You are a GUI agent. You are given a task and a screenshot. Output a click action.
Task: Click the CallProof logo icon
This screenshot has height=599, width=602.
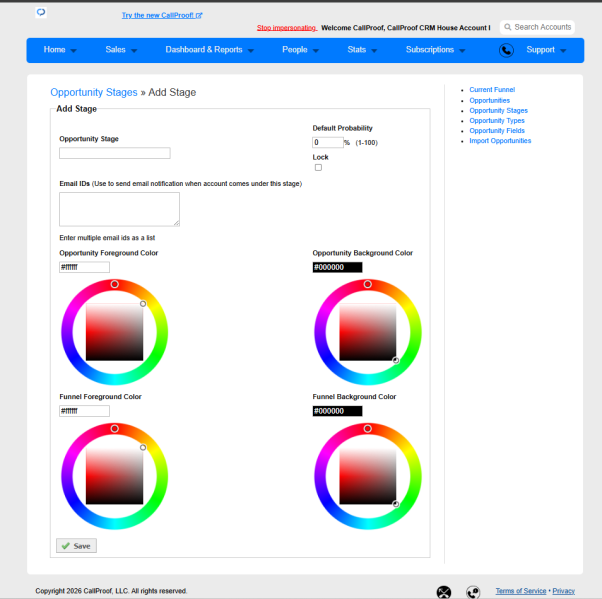coord(41,13)
